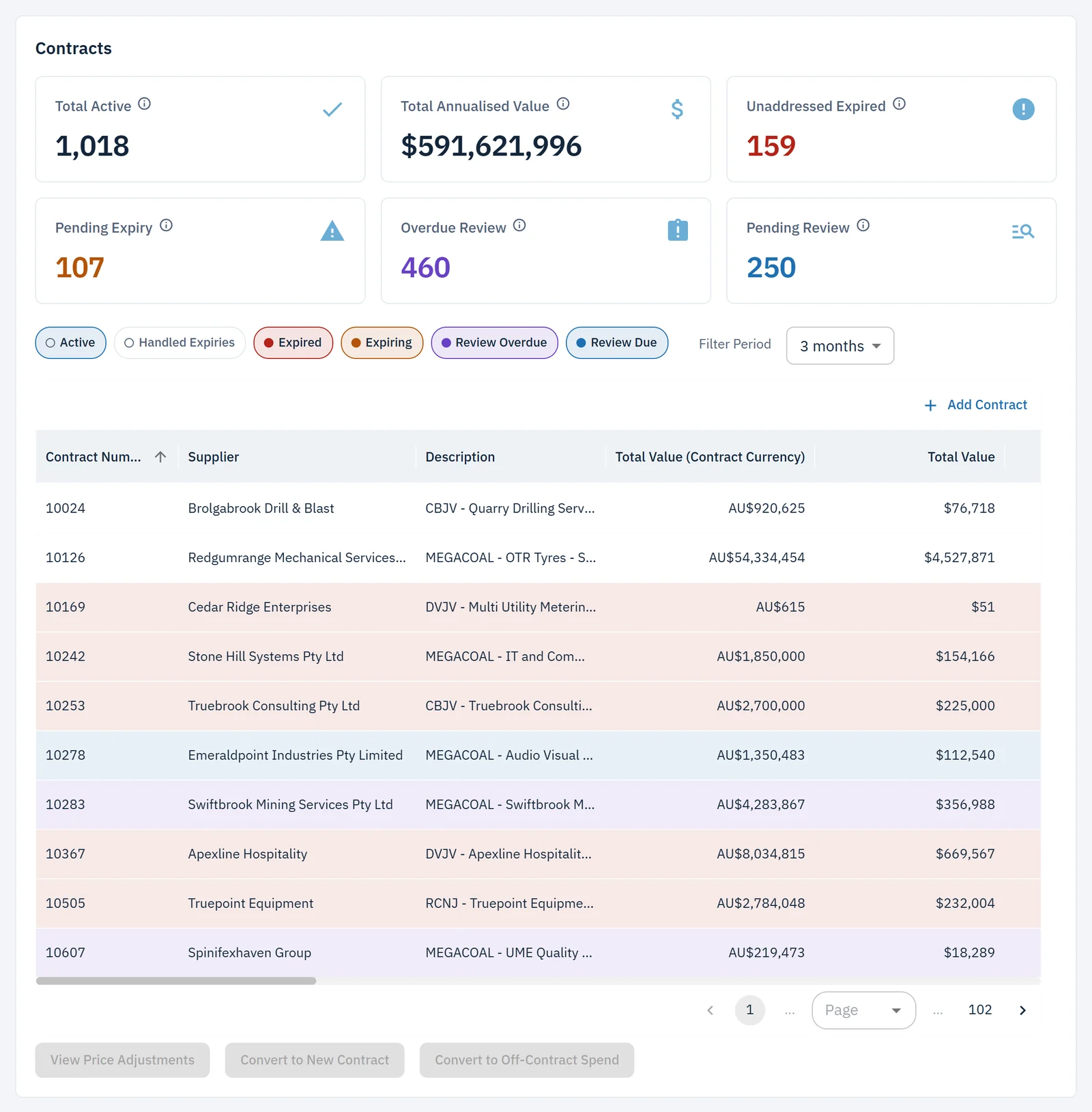Viewport: 1092px width, 1112px height.
Task: Toggle the Review Overdue filter chip
Action: coord(495,342)
